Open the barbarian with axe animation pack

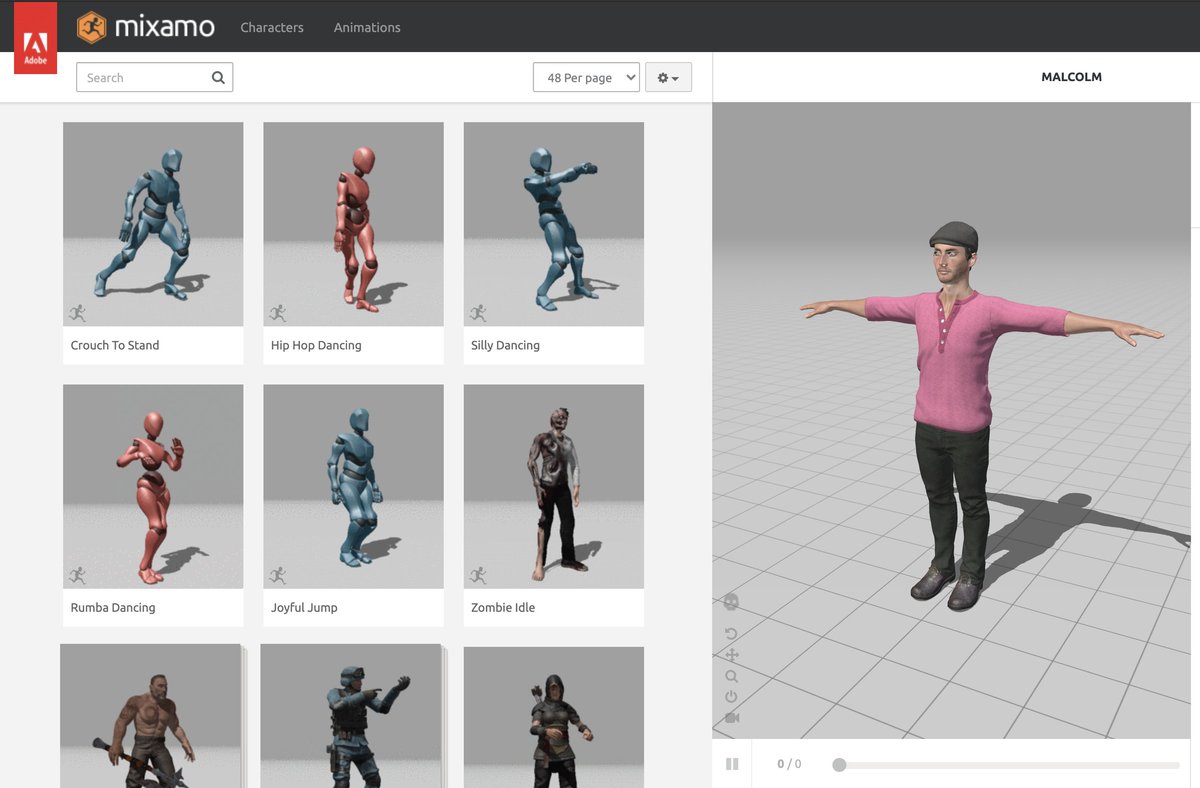[x=153, y=716]
